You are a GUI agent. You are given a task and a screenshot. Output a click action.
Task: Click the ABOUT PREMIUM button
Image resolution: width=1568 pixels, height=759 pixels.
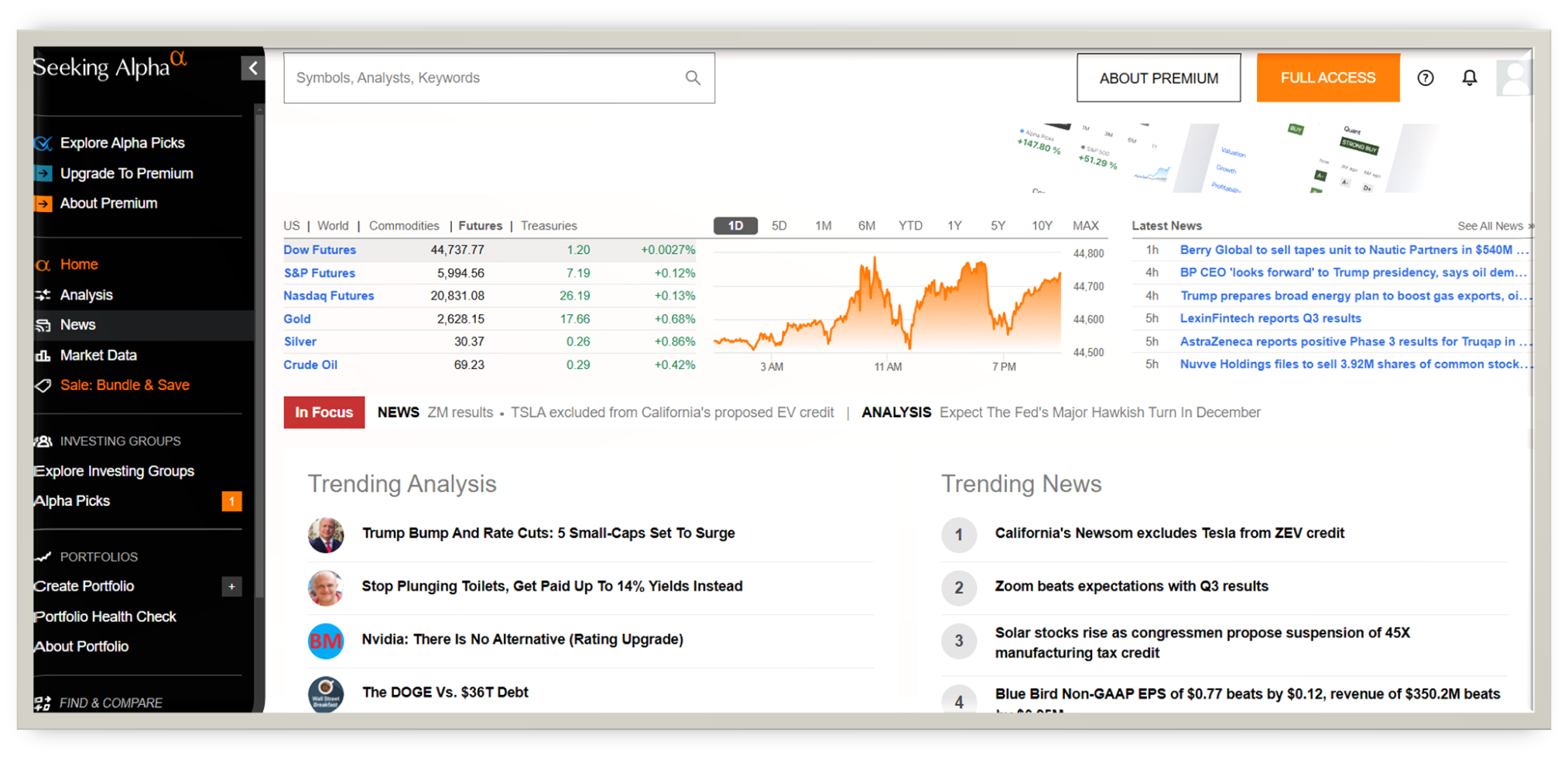(1159, 77)
